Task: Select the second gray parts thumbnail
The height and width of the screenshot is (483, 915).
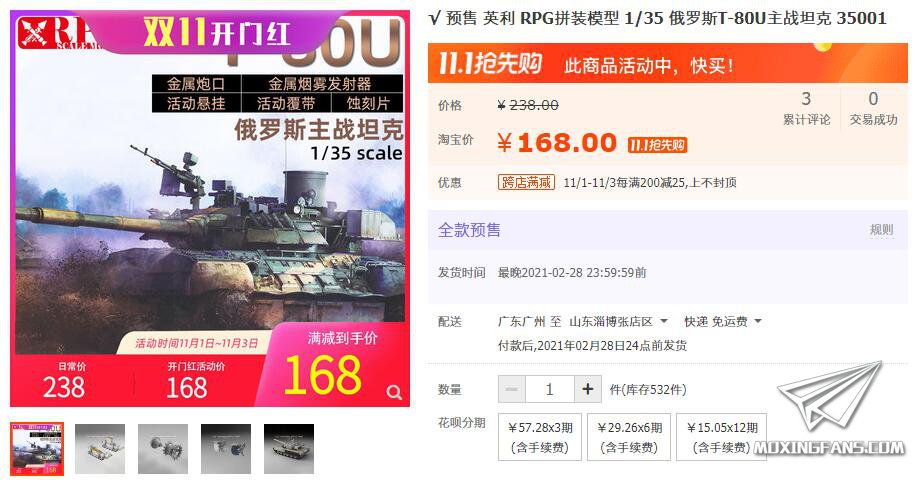Action: (x=100, y=449)
